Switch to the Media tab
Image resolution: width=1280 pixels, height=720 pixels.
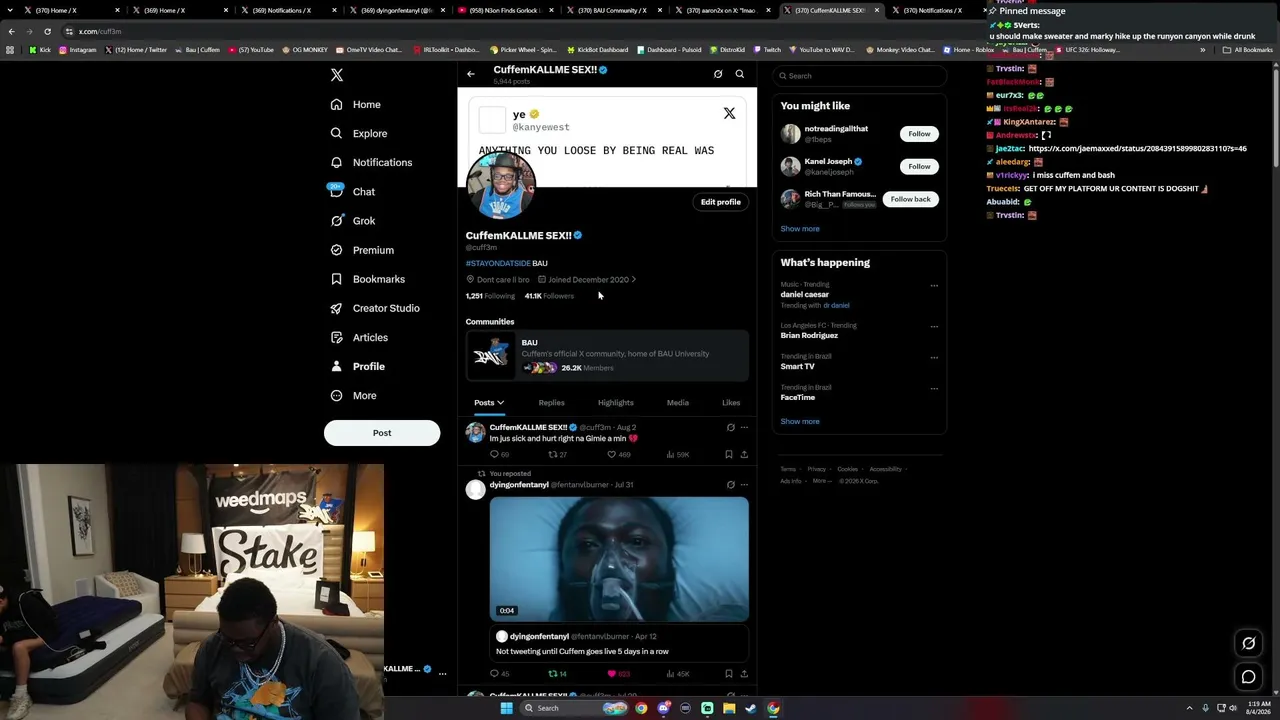[x=678, y=403]
